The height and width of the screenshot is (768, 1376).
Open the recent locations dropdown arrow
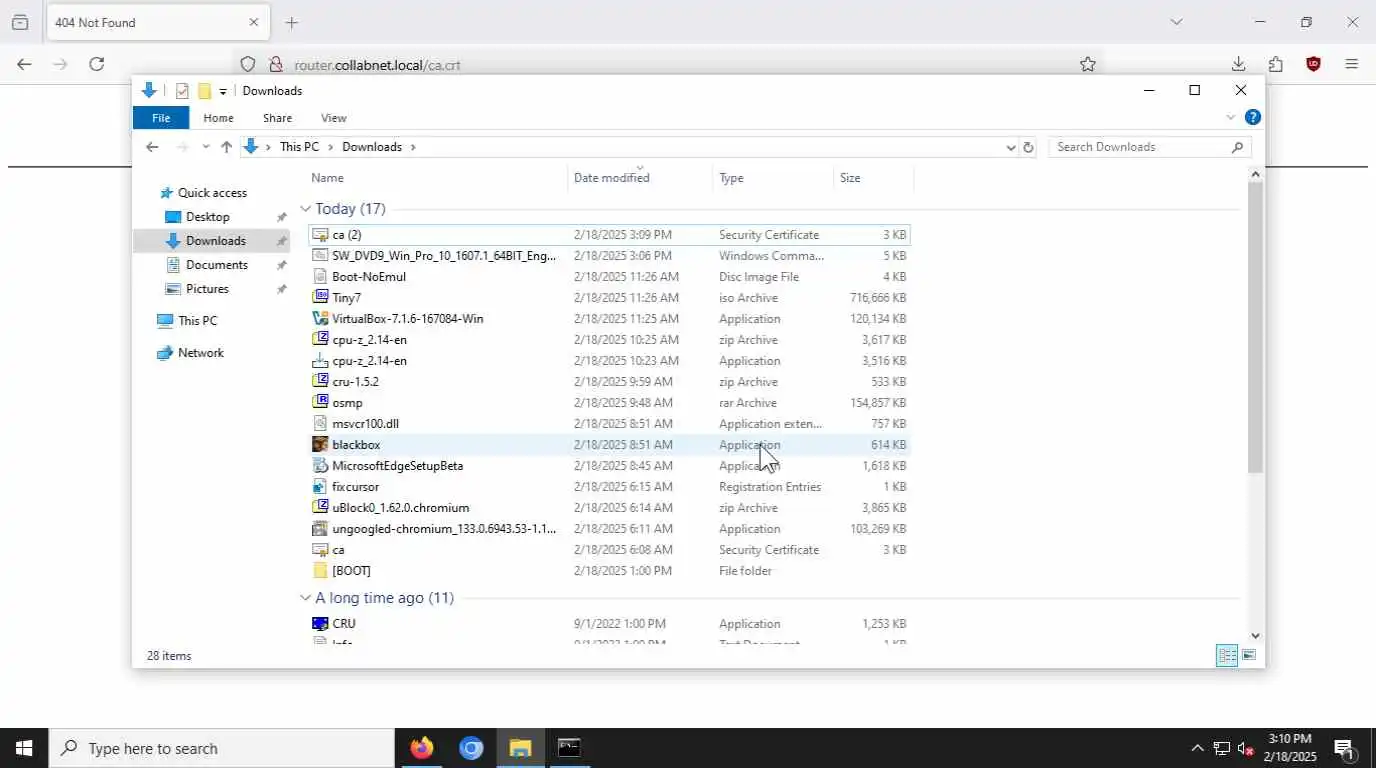[x=205, y=147]
